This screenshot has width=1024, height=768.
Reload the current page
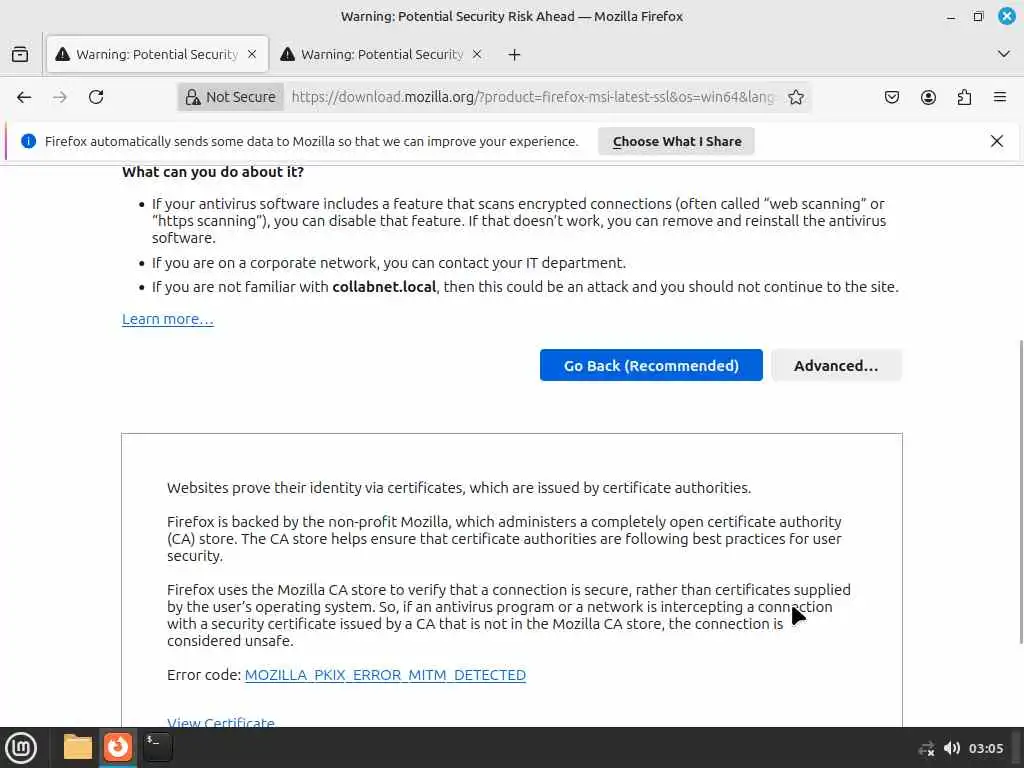click(96, 97)
